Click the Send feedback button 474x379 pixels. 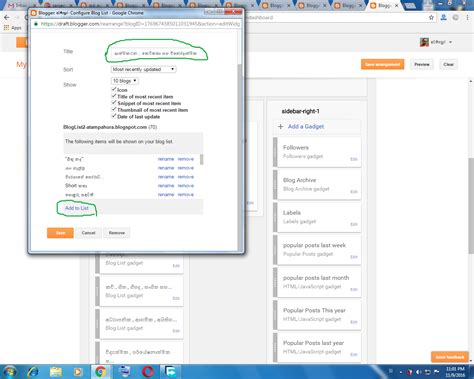[x=449, y=357]
